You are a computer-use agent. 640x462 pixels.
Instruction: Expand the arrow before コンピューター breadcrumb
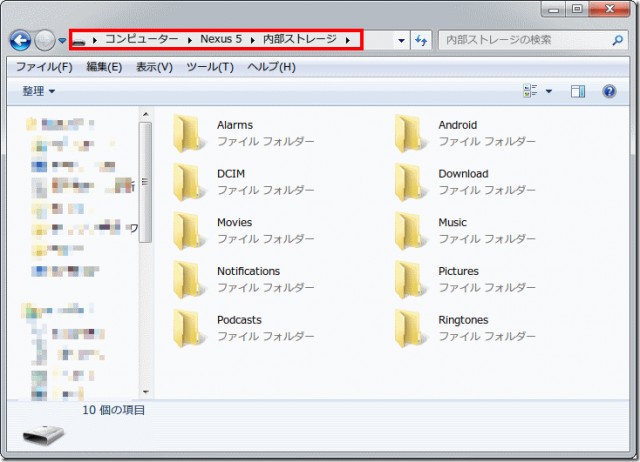(x=95, y=40)
